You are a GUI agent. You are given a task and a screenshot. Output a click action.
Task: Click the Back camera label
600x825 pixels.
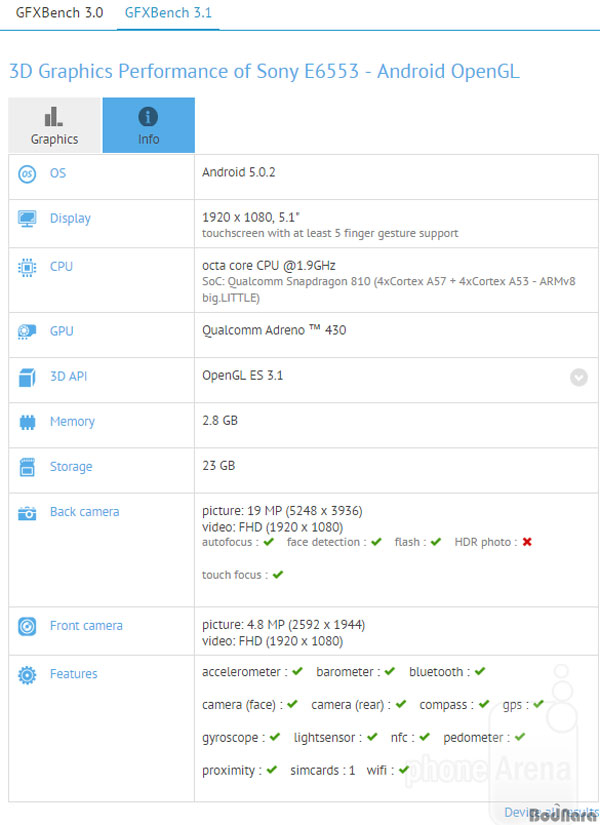click(84, 511)
